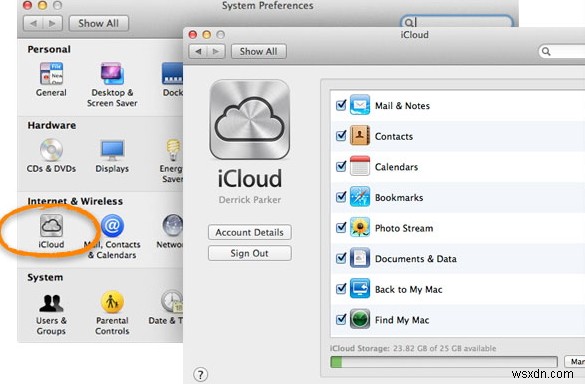Screen dimensions: 585x384
Task: Disable Documents & Data checkbox
Action: tap(341, 258)
